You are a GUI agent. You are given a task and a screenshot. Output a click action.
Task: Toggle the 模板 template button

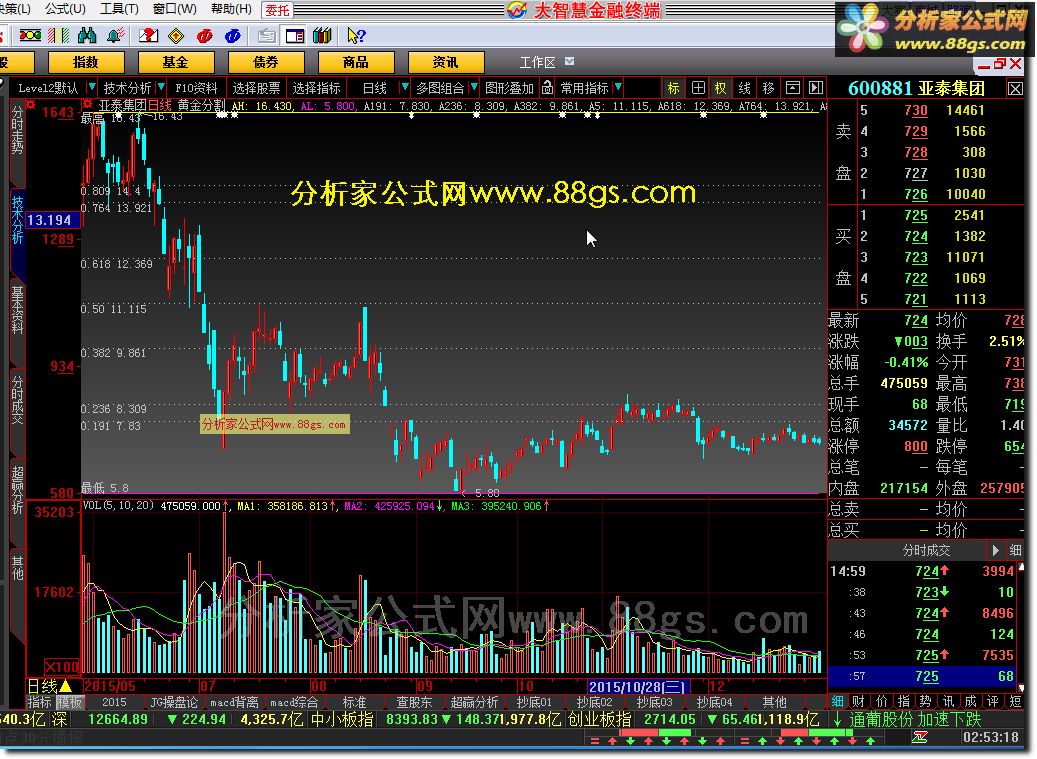tap(69, 702)
